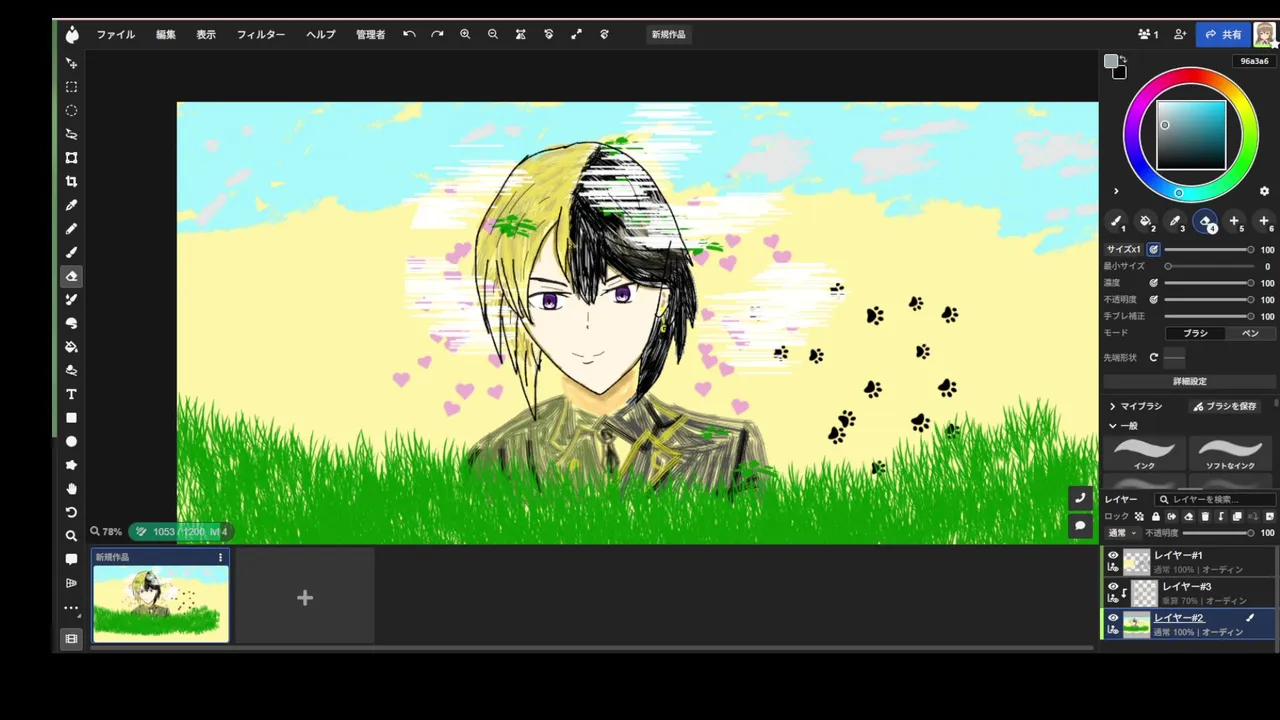Select the Transform tool
The image size is (1280, 720).
coord(71,158)
